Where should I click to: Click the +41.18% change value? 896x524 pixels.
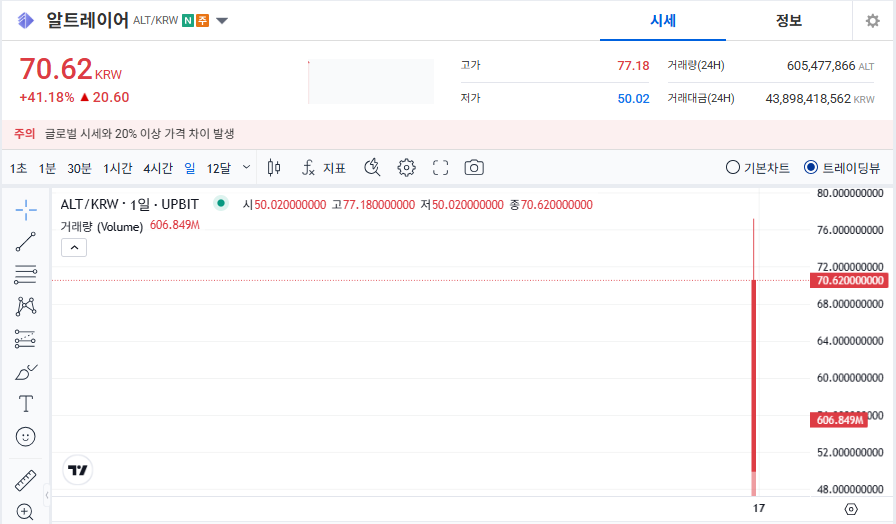tap(47, 98)
